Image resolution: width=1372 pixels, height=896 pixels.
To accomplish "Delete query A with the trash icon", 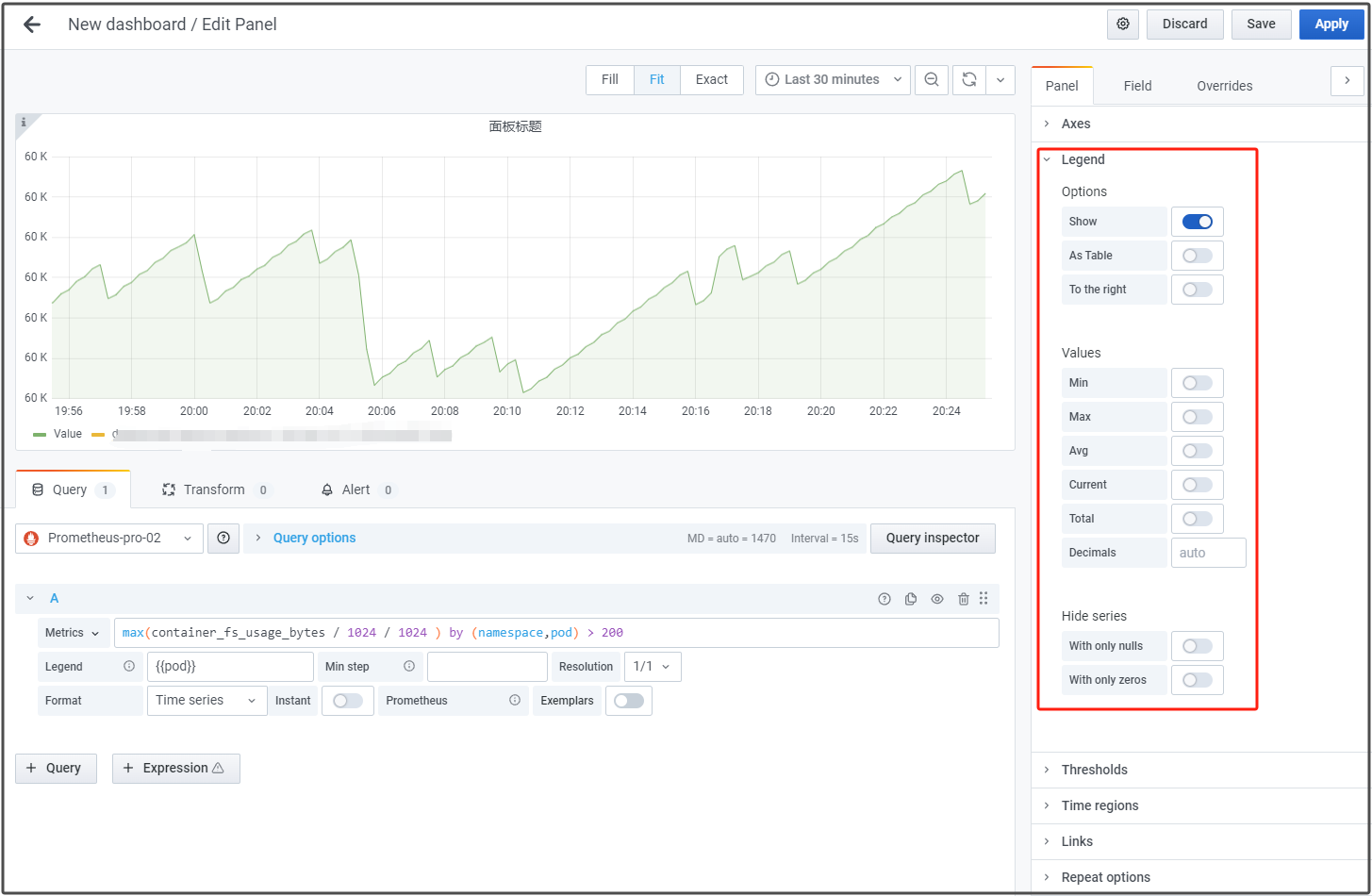I will (963, 599).
